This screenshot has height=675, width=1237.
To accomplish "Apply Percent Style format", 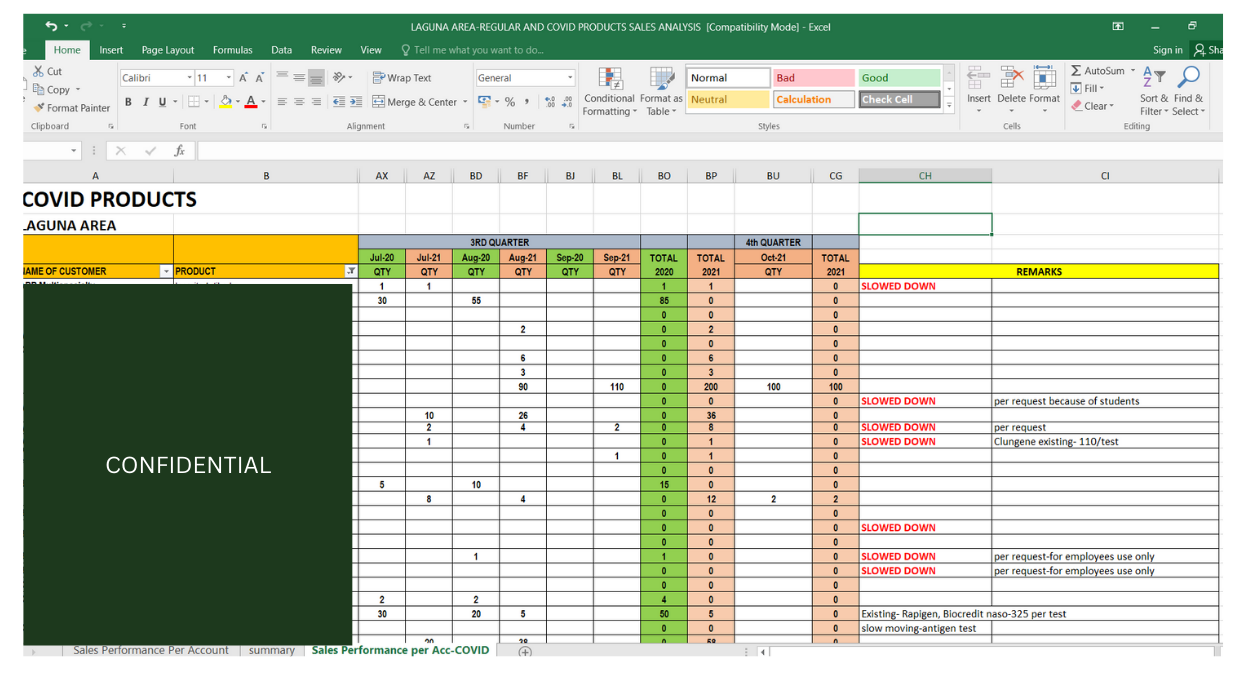I will pyautogui.click(x=510, y=102).
